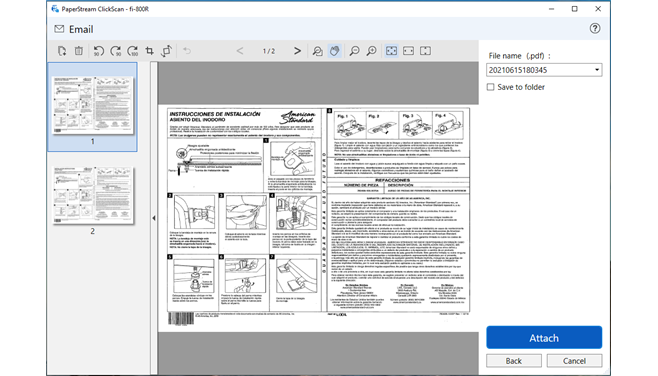Click the scanned document preview image
658x376 pixels.
pyautogui.click(x=318, y=218)
